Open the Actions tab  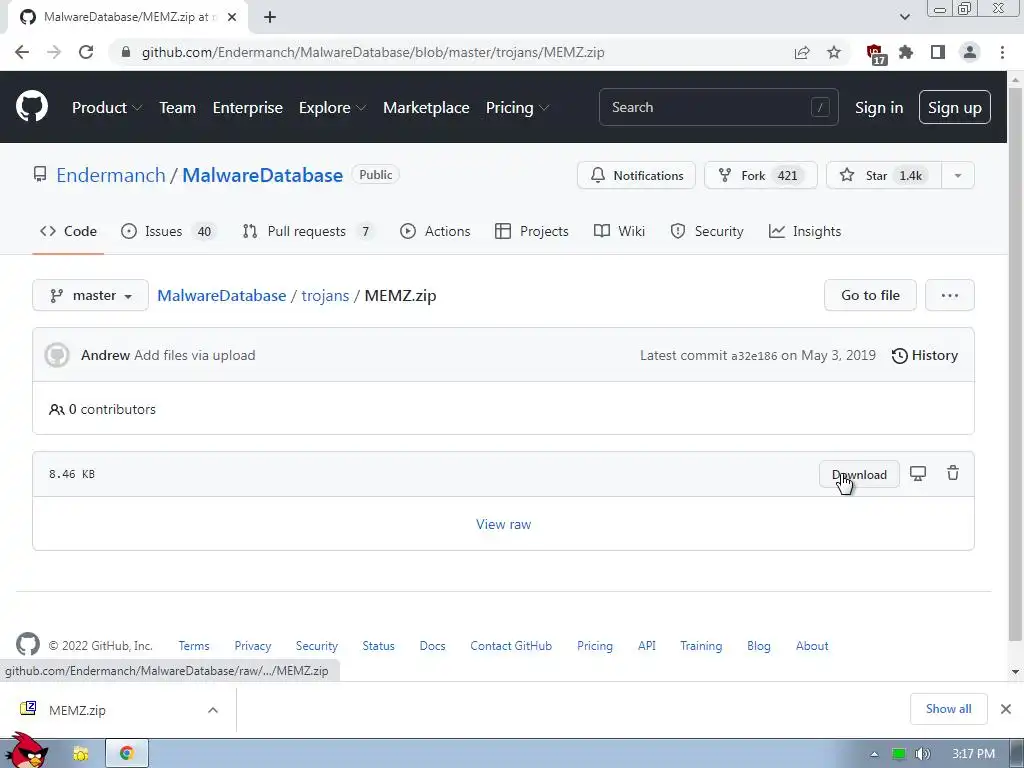click(435, 231)
